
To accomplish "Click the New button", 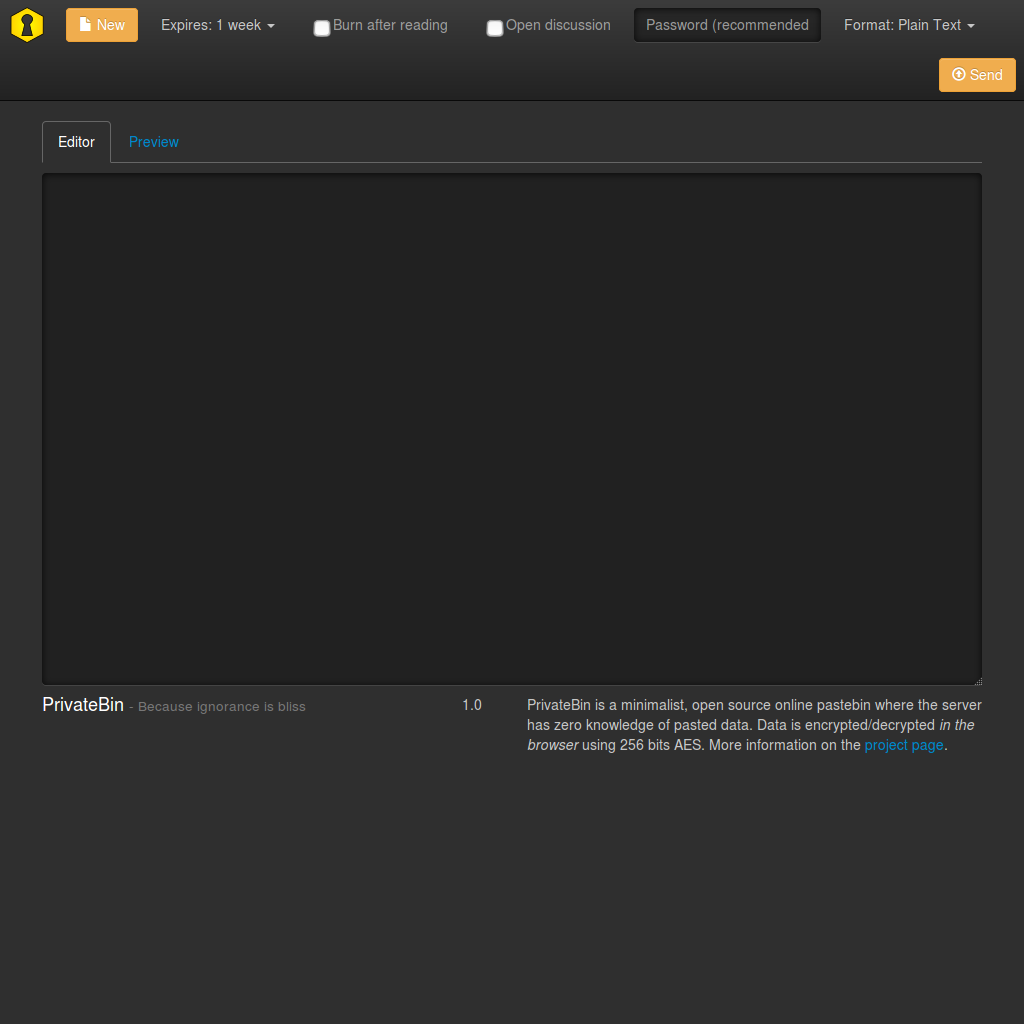I will click(101, 25).
